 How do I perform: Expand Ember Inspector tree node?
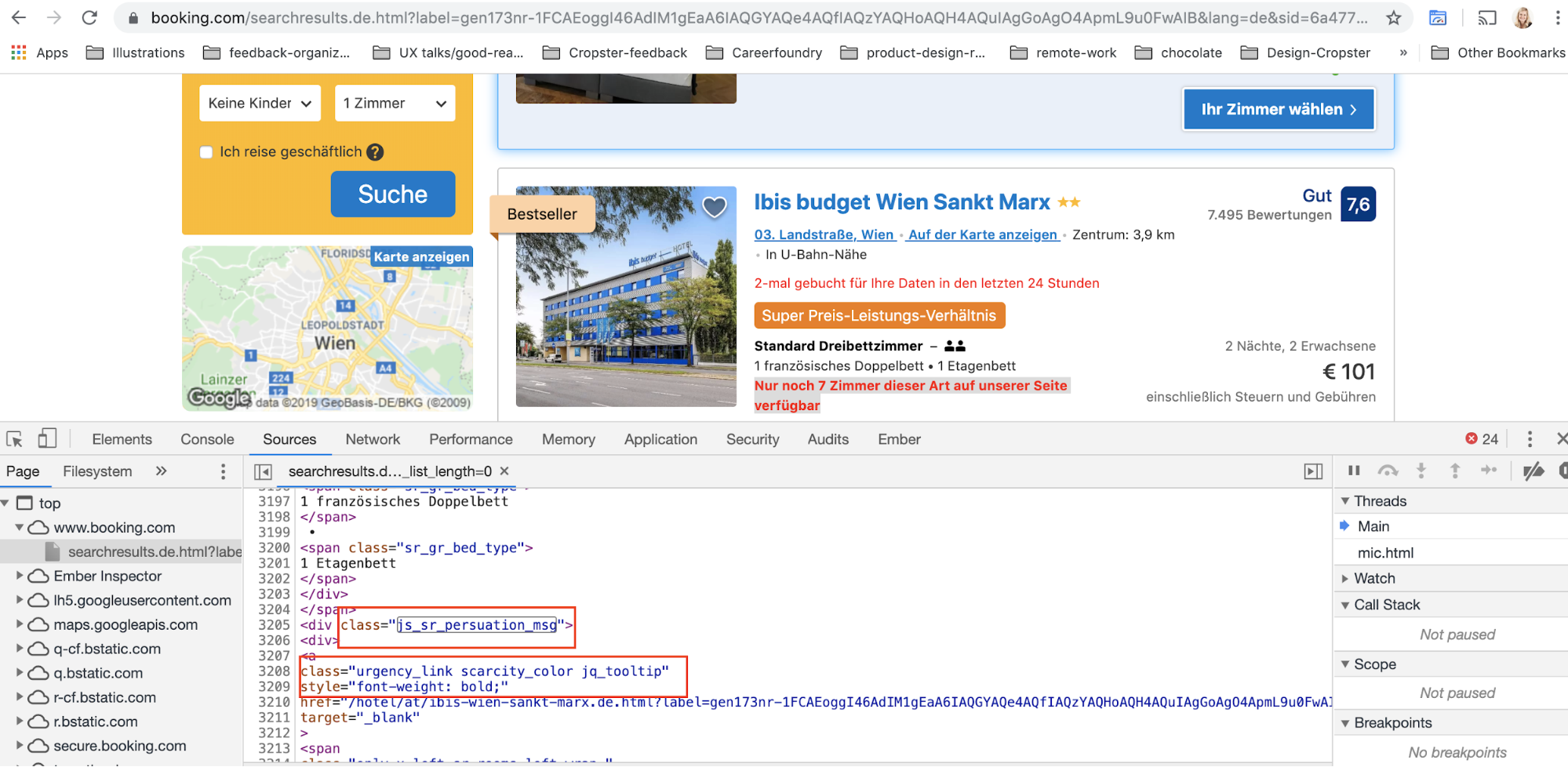(19, 576)
